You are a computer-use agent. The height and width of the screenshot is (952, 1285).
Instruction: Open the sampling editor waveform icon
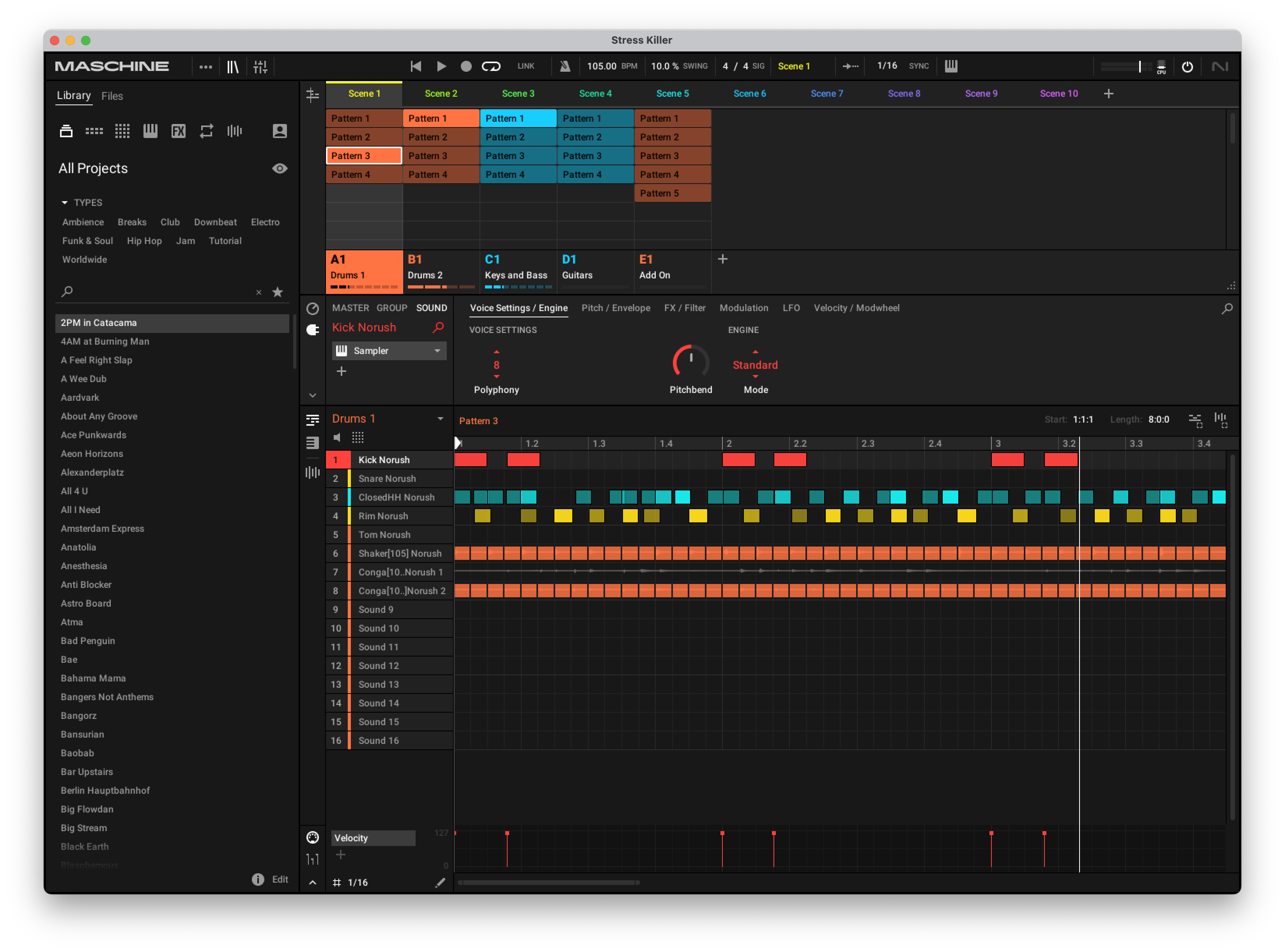click(312, 473)
